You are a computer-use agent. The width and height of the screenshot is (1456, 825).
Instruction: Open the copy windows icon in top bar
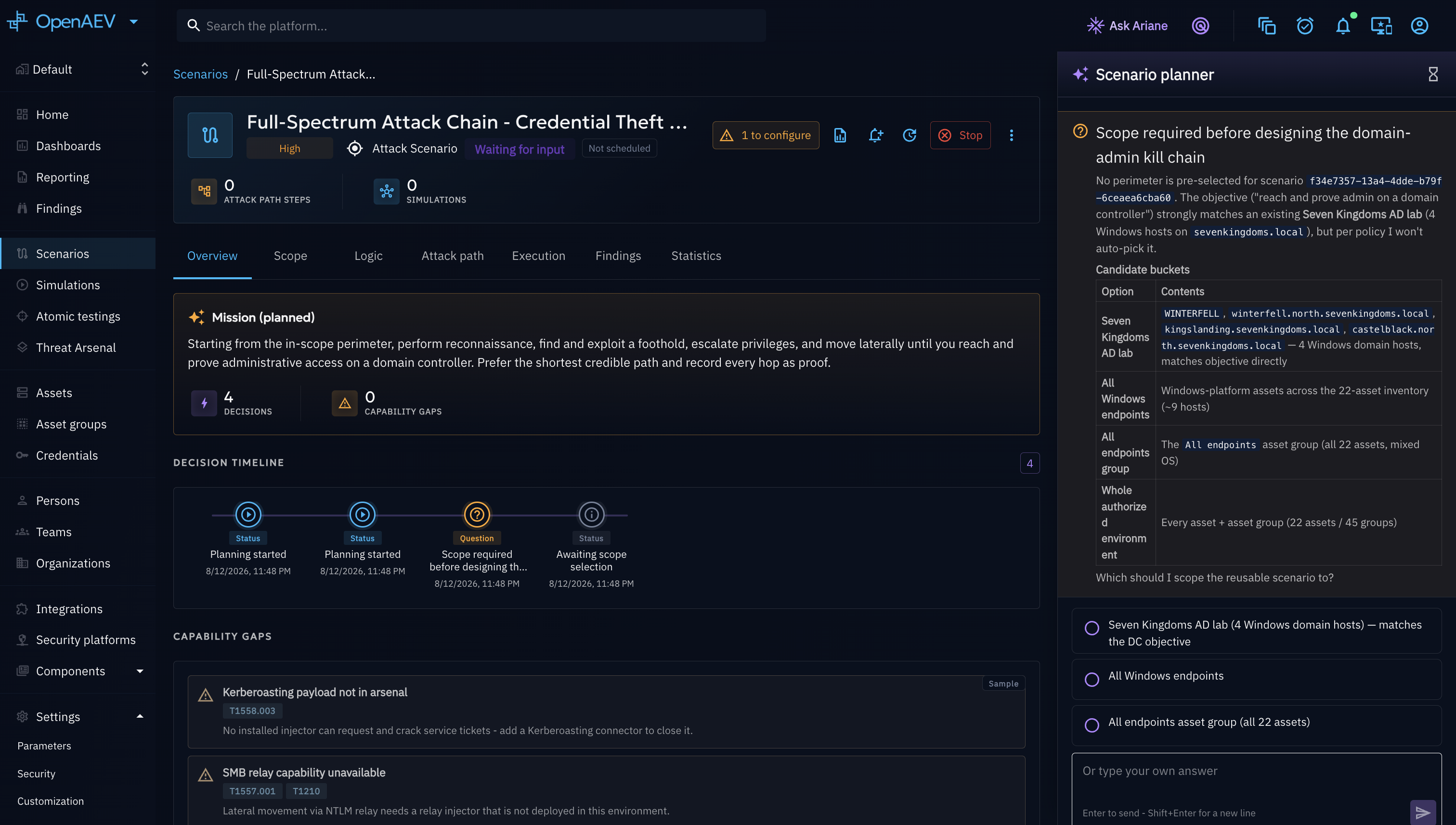click(1267, 26)
